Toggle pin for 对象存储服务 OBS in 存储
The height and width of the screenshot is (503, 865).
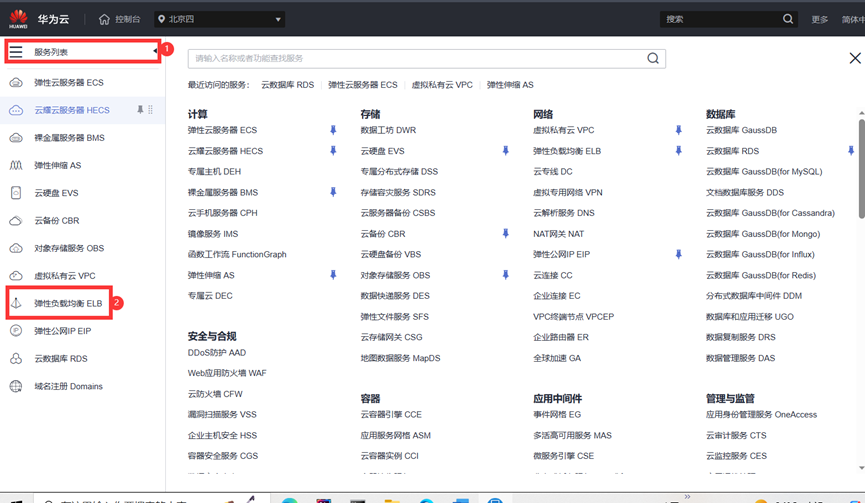click(505, 275)
